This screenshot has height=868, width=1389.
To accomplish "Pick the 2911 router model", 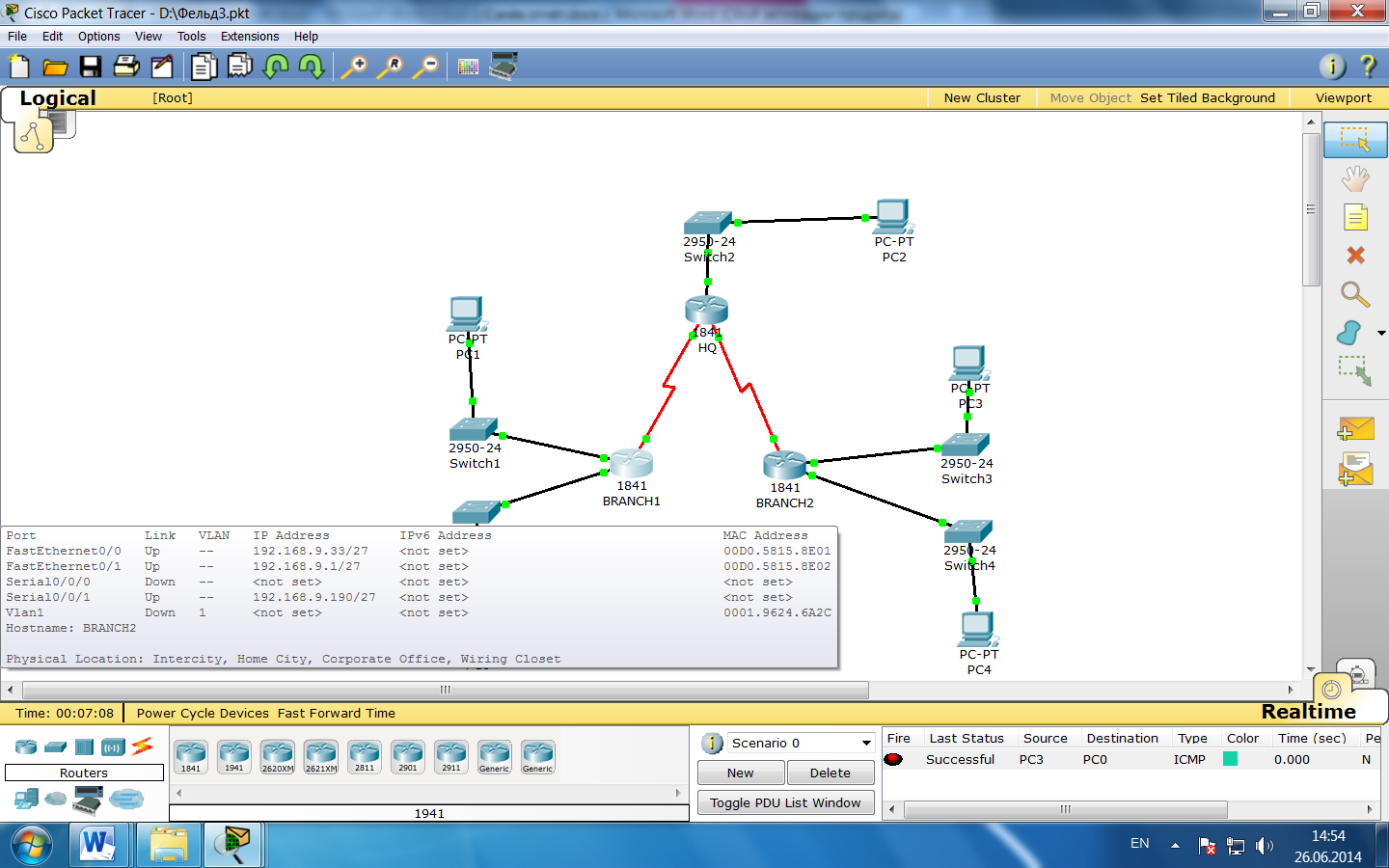I will (x=451, y=757).
